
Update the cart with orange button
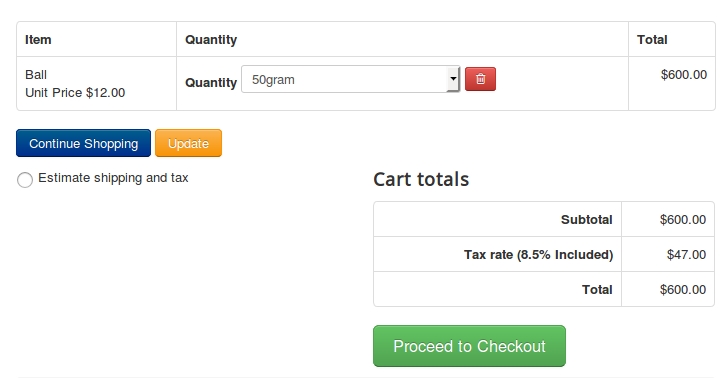188,143
